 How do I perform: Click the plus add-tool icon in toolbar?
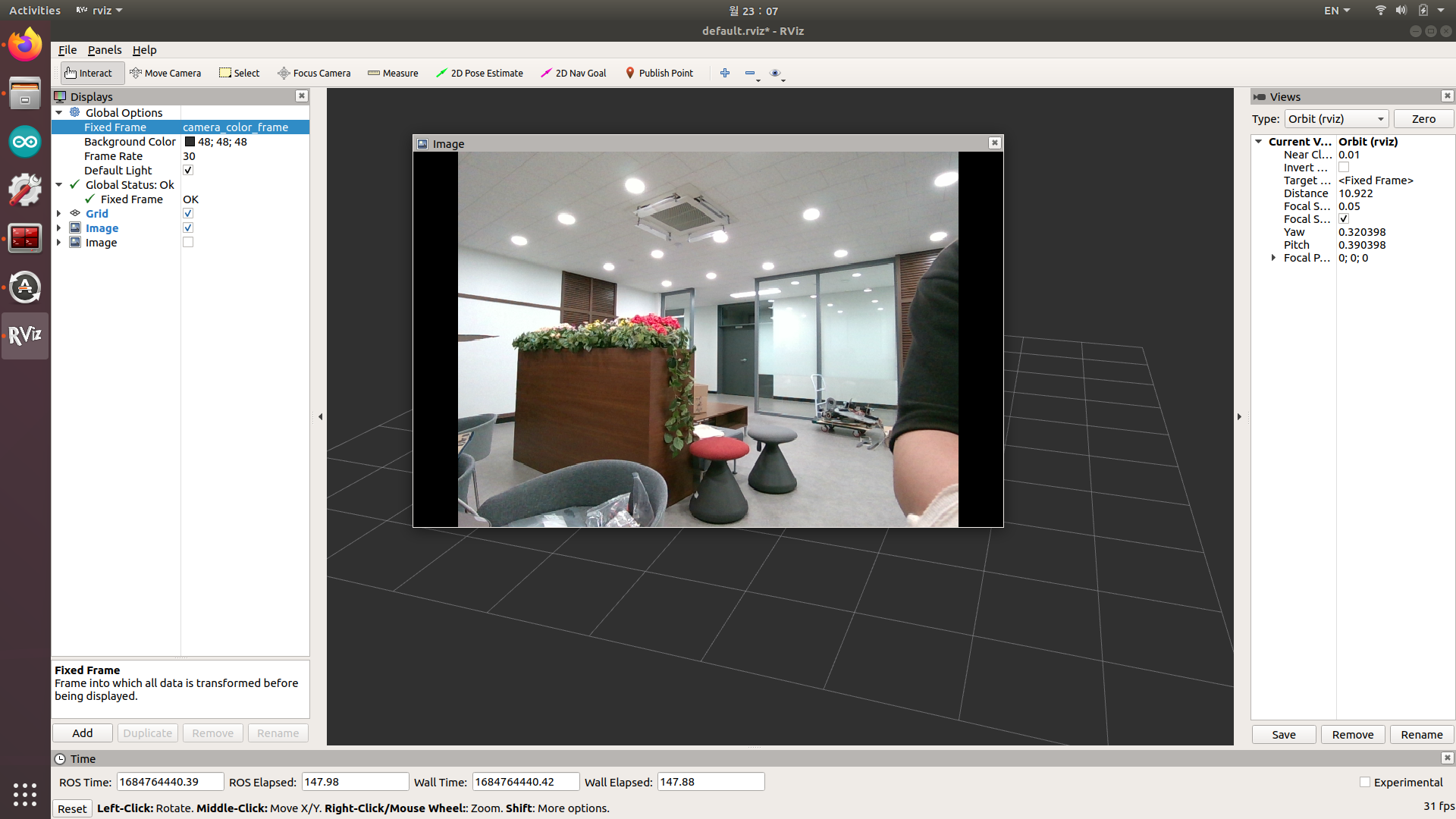coord(725,73)
